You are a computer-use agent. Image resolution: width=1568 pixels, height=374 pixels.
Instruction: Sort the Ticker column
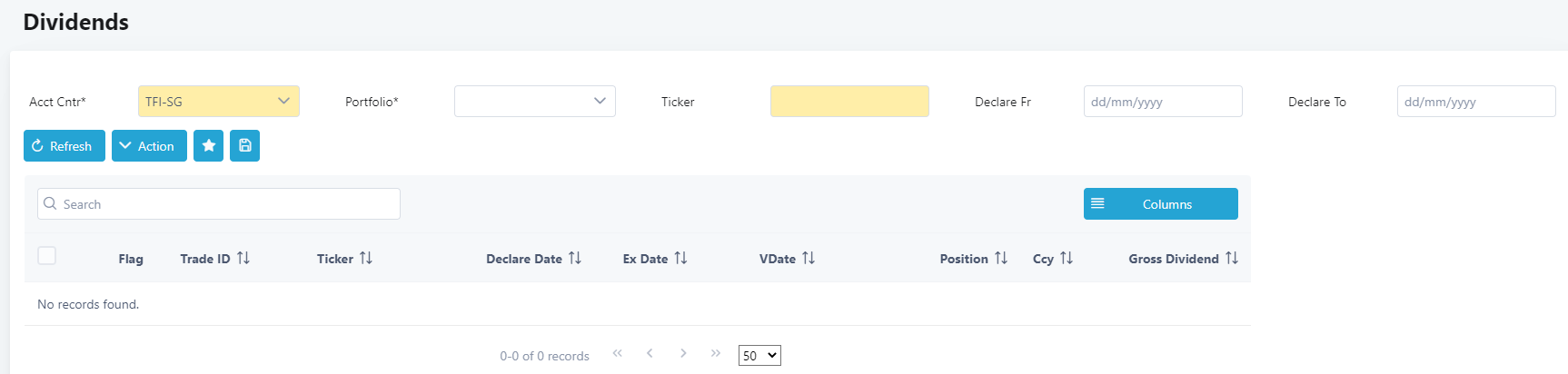pos(366,259)
